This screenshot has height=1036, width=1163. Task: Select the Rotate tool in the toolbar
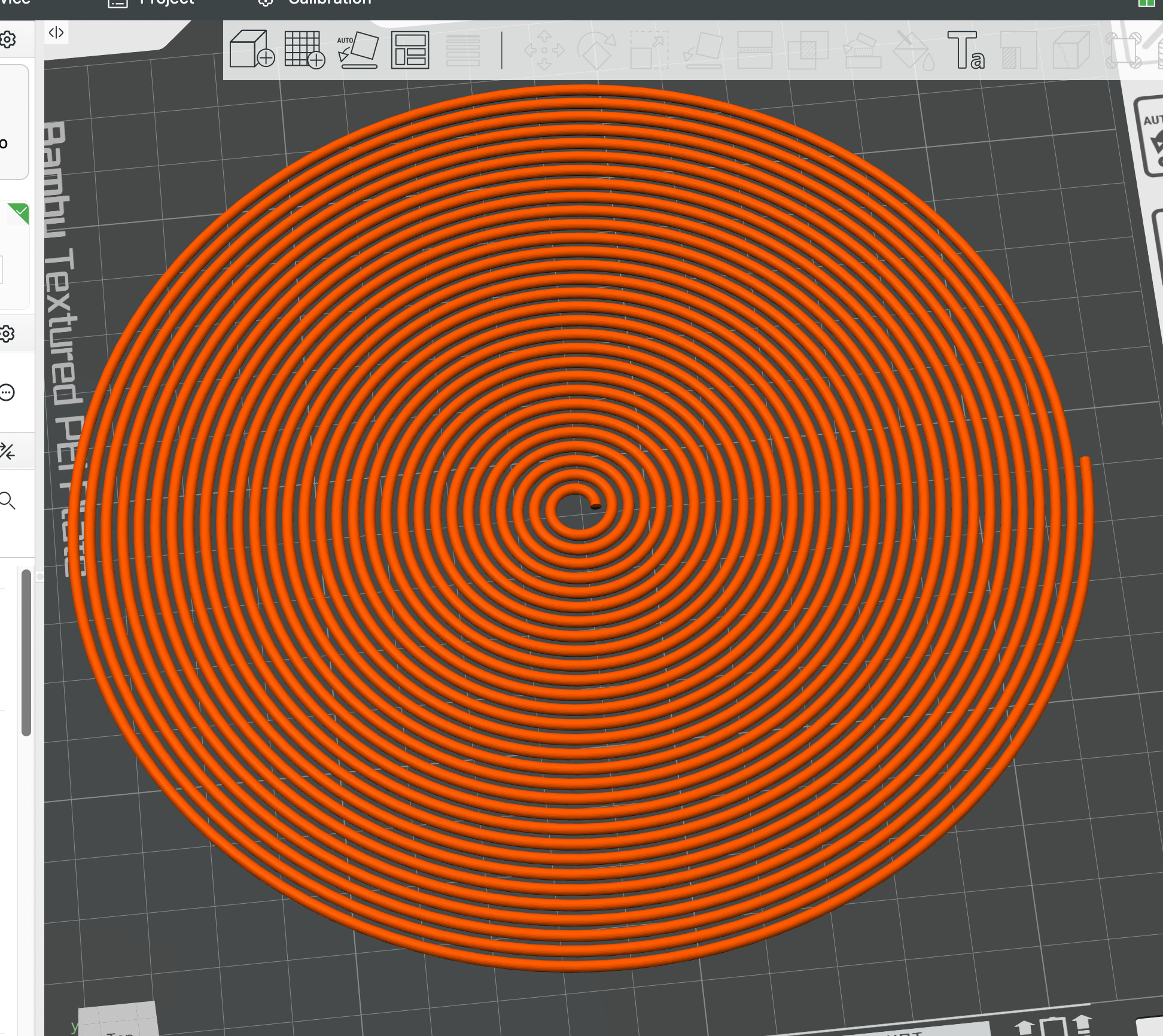596,51
